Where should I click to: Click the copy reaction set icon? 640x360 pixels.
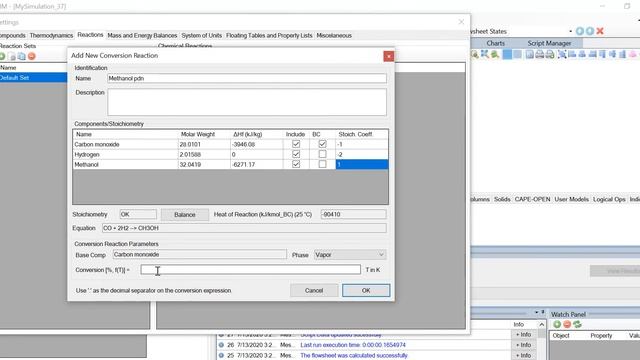(x=21, y=56)
